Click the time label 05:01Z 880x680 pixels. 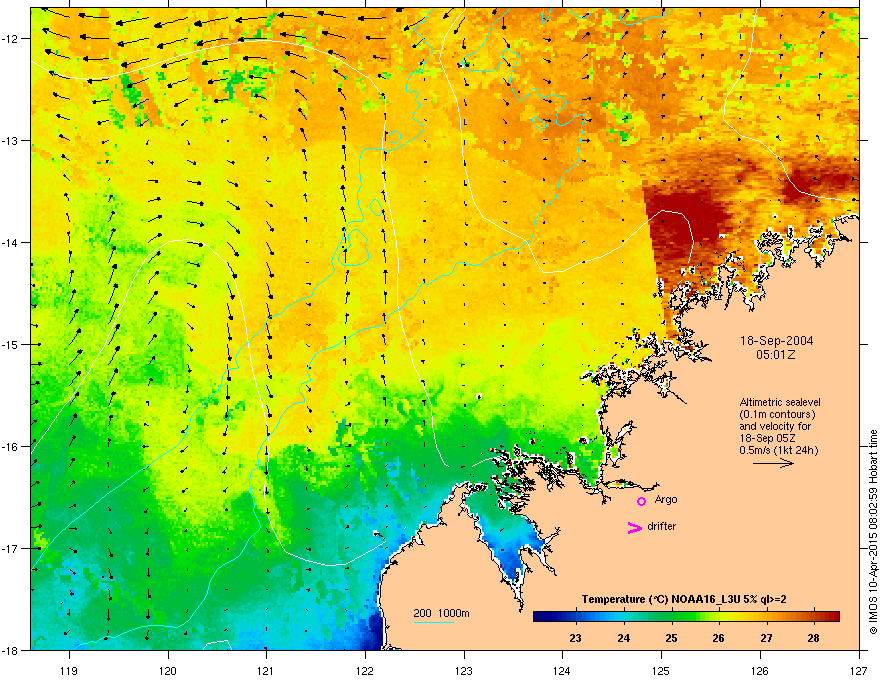click(x=776, y=355)
